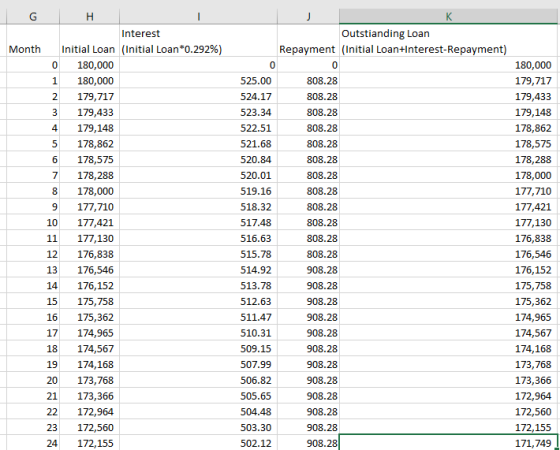The width and height of the screenshot is (560, 450).
Task: Select first repayment cell of 908.28 in month 13
Action: [308, 270]
